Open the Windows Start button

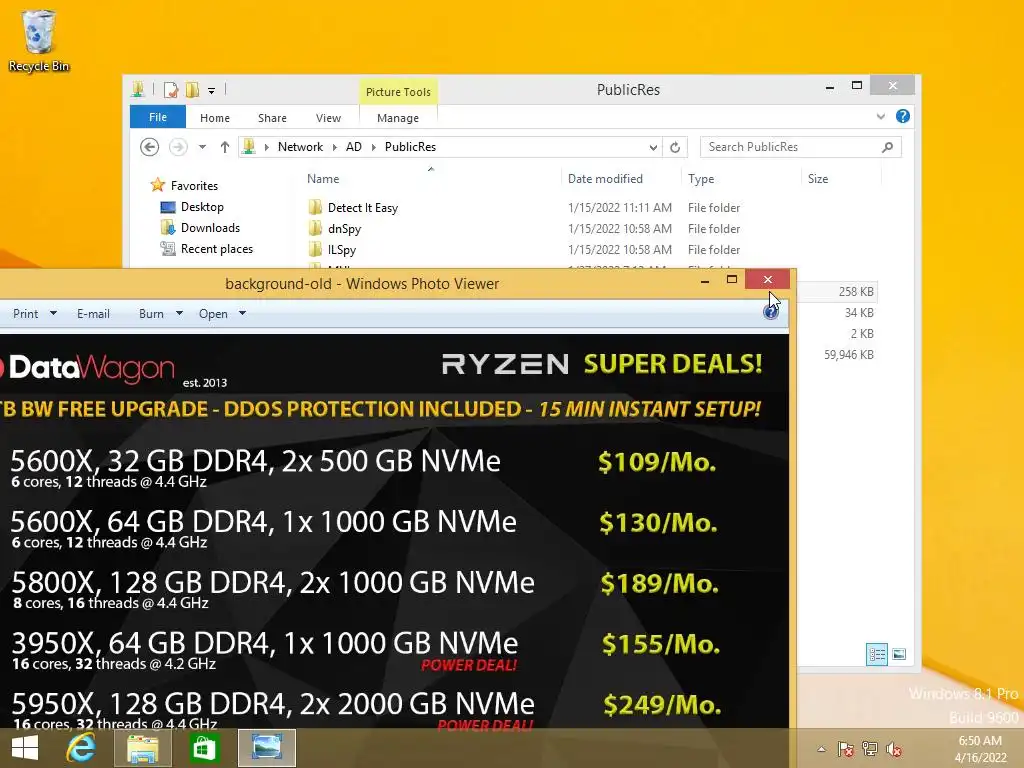[x=25, y=748]
